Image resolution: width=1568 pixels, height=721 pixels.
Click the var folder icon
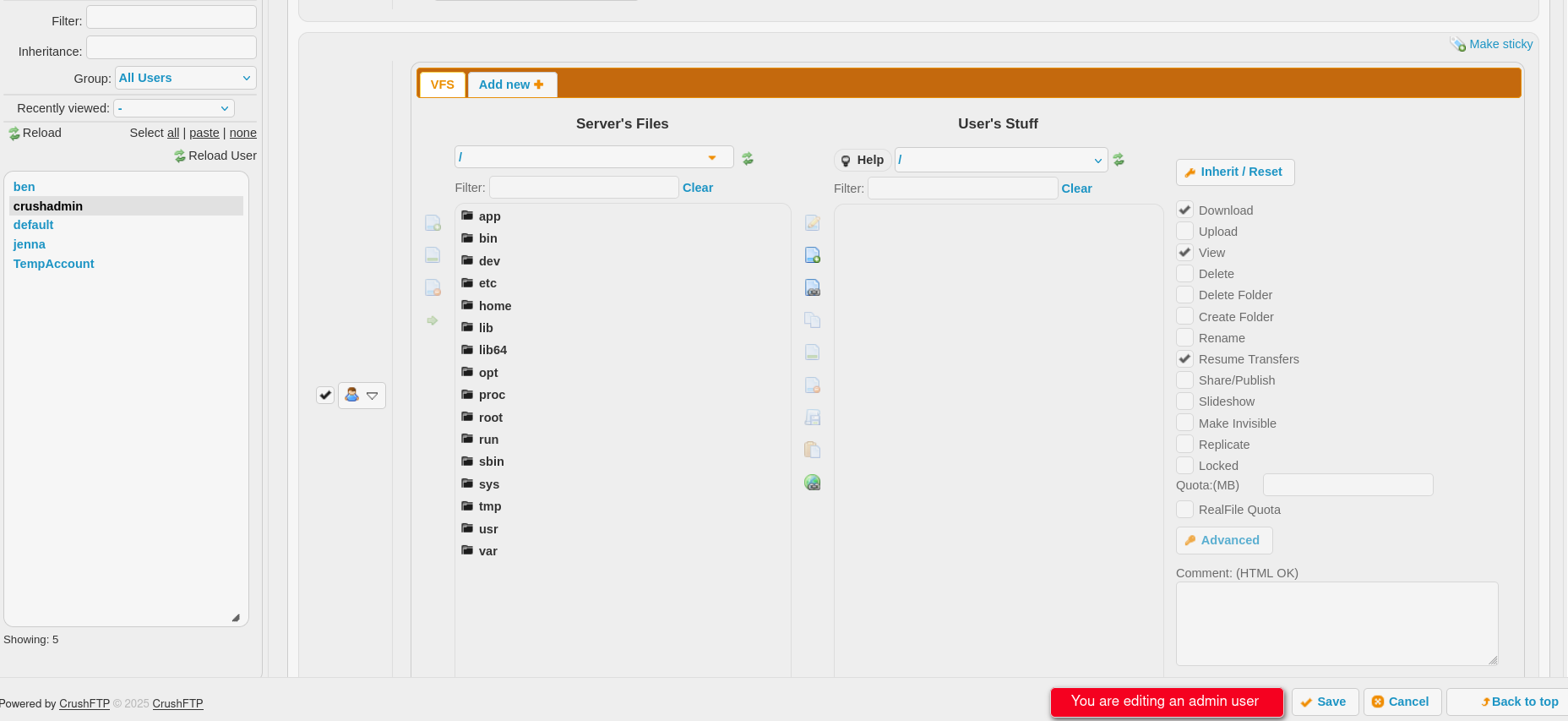467,550
